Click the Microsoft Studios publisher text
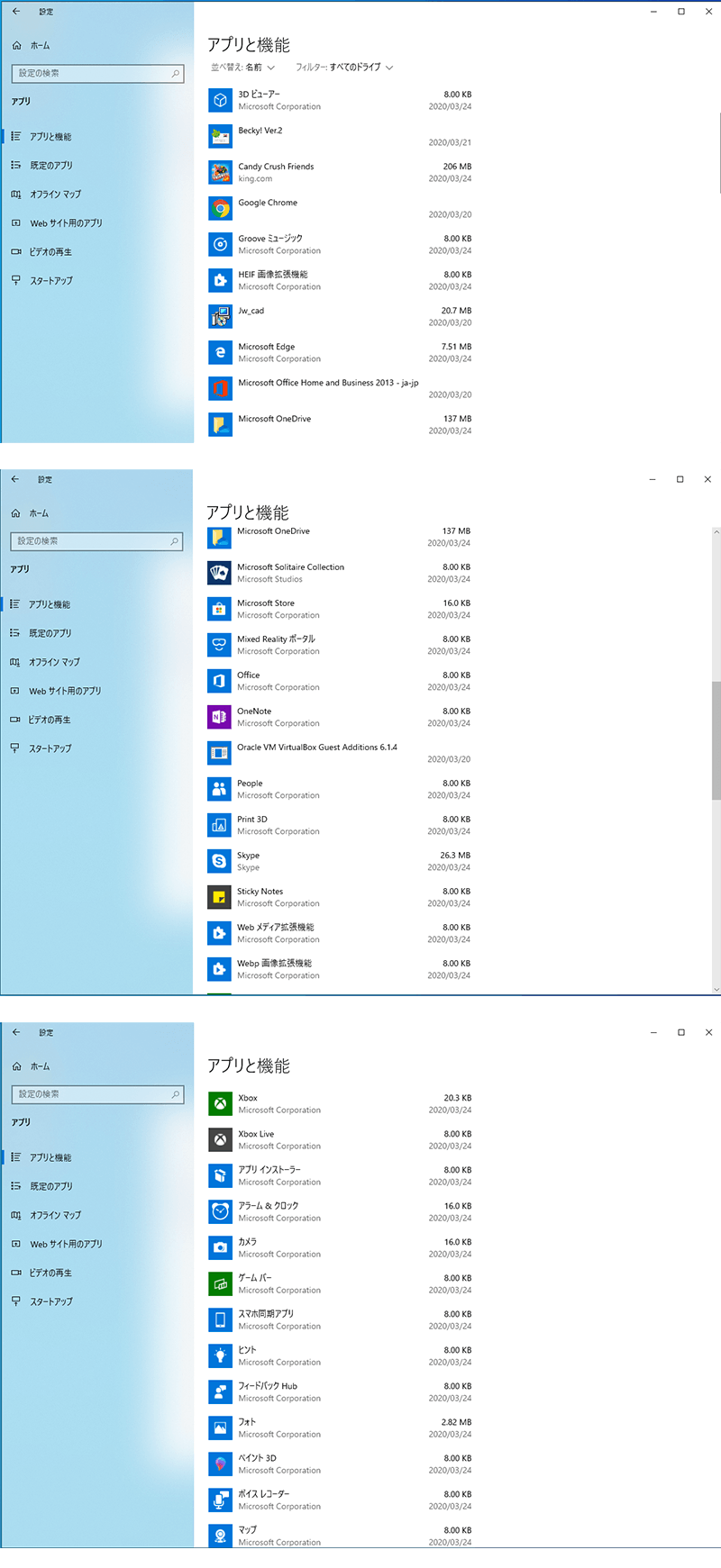 (x=269, y=580)
